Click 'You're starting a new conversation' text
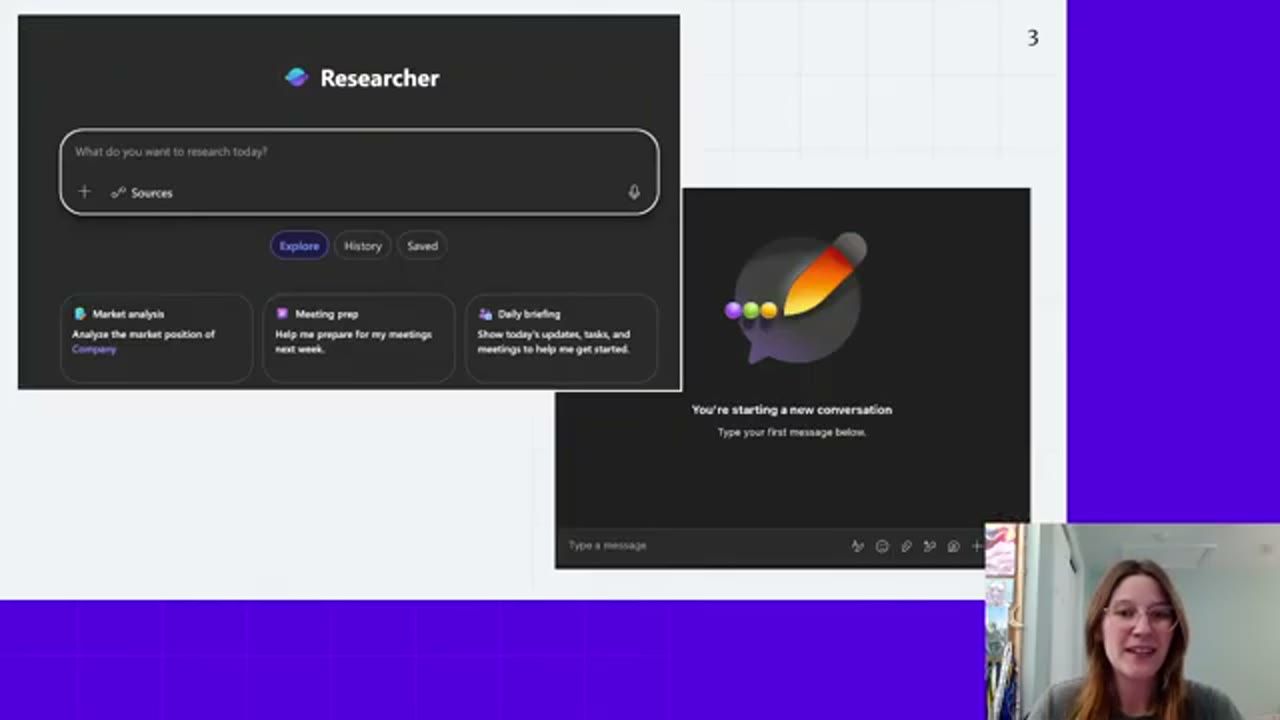Image resolution: width=1280 pixels, height=720 pixels. [x=792, y=410]
